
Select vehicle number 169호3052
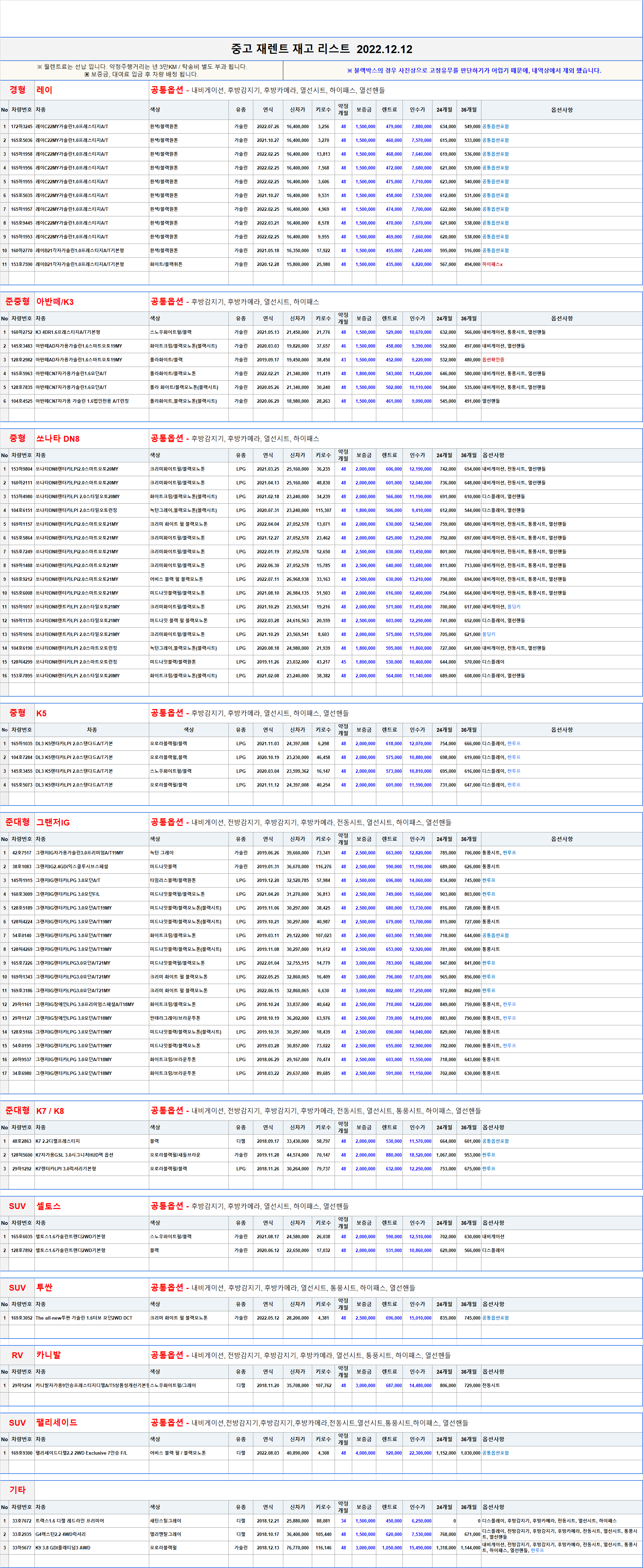click(21, 1319)
